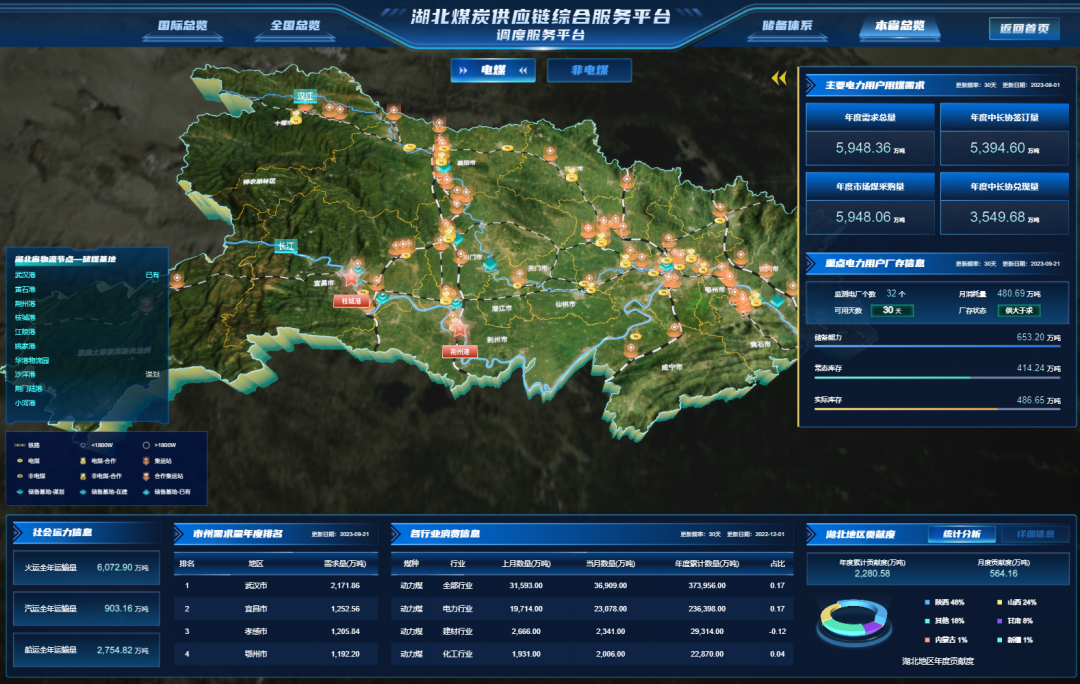Select 武汉港 in logistics node list
1080x684 pixels.
87,275
